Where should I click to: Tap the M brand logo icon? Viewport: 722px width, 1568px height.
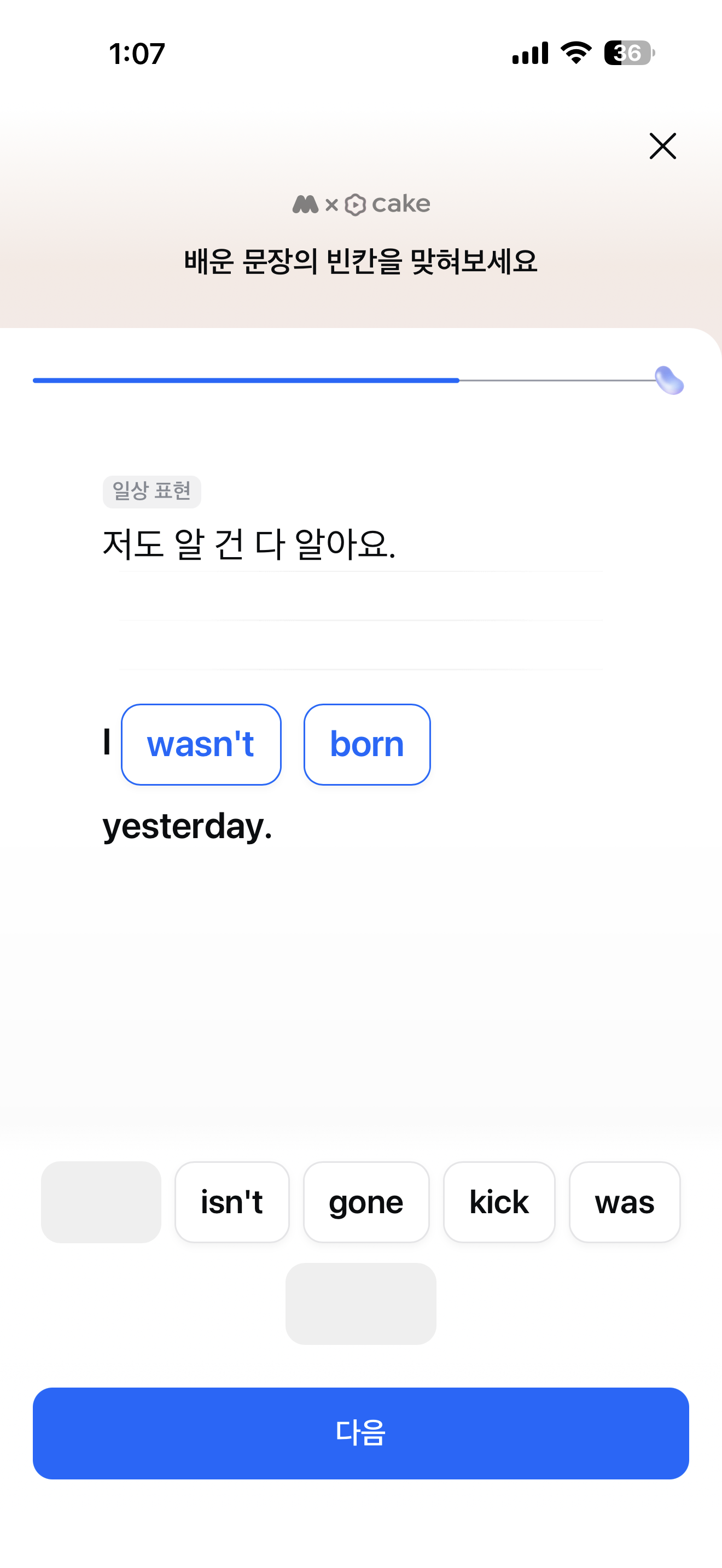click(306, 204)
